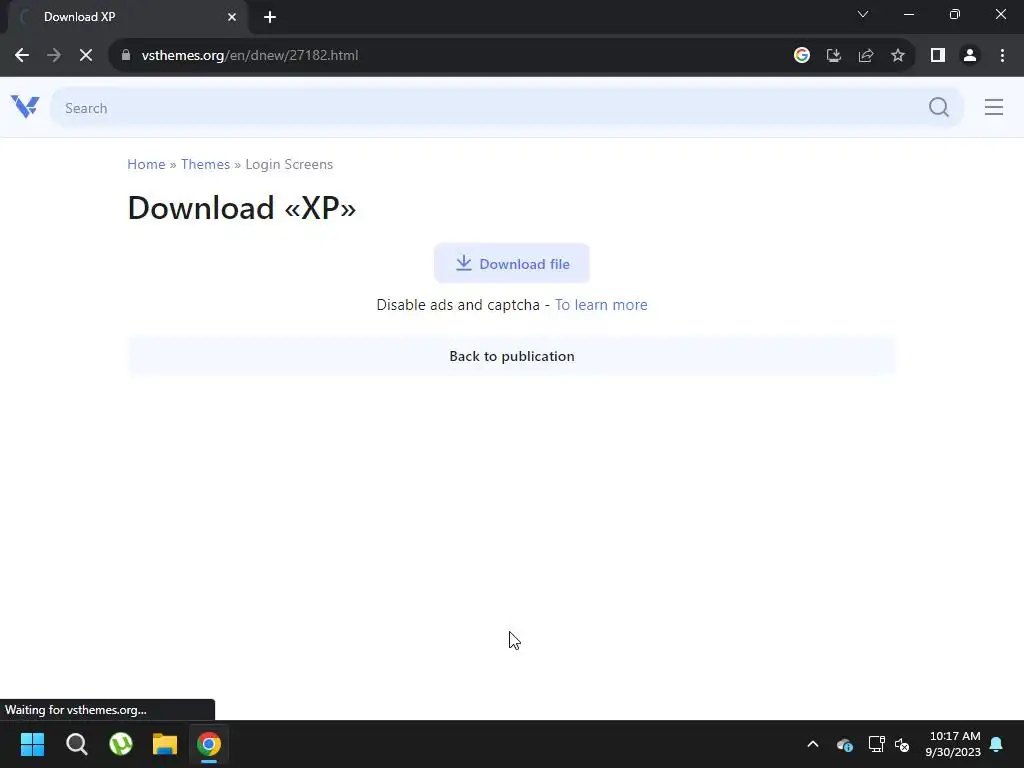This screenshot has height=768, width=1024.
Task: Open the network tray icon
Action: pos(876,744)
